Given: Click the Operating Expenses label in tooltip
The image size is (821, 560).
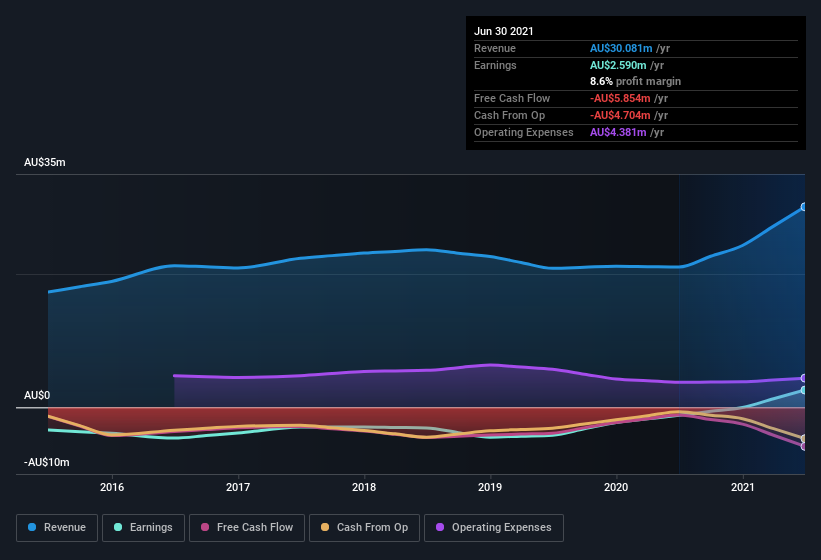Looking at the screenshot, I should (524, 132).
